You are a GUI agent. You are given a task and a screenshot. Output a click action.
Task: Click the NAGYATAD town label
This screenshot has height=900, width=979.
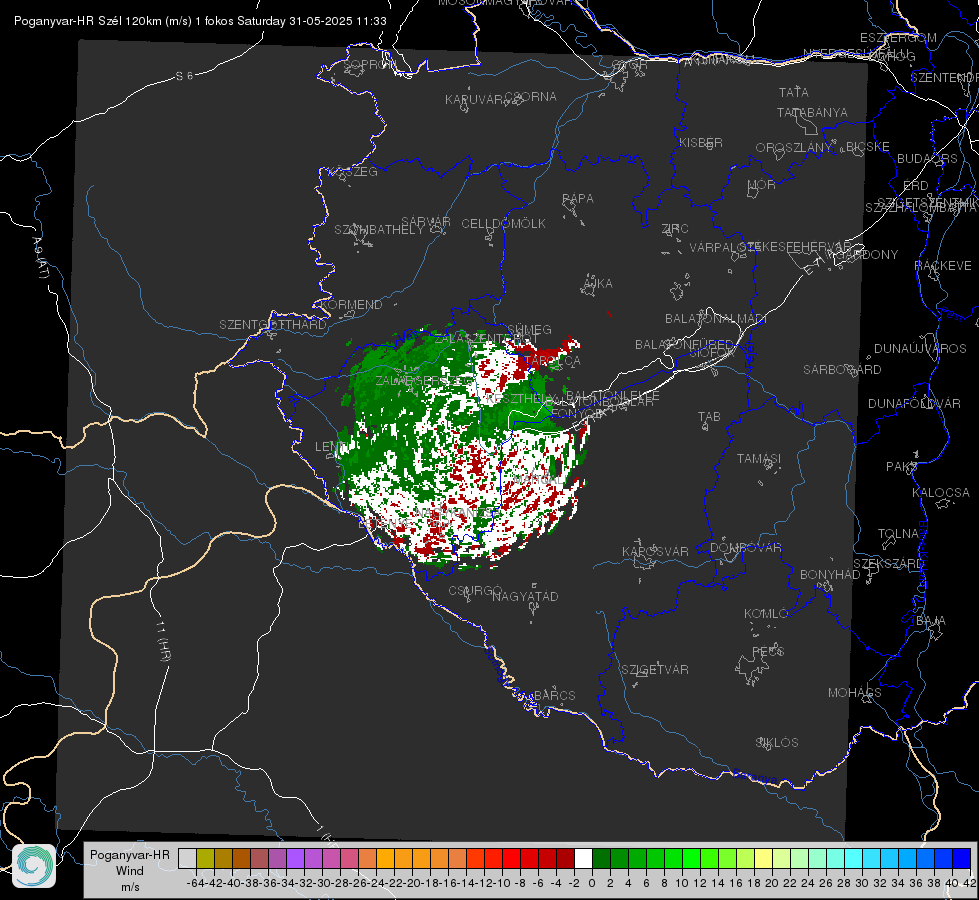tap(525, 596)
